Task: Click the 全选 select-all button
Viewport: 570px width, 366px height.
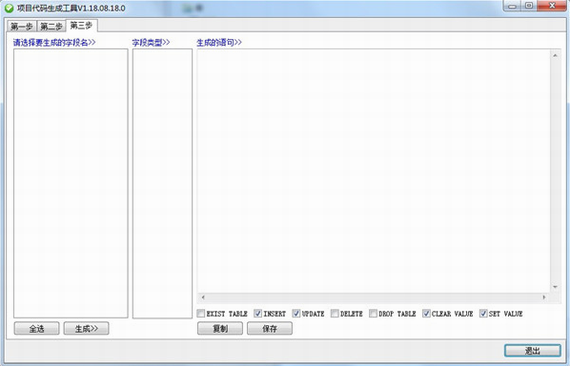Action: 36,329
